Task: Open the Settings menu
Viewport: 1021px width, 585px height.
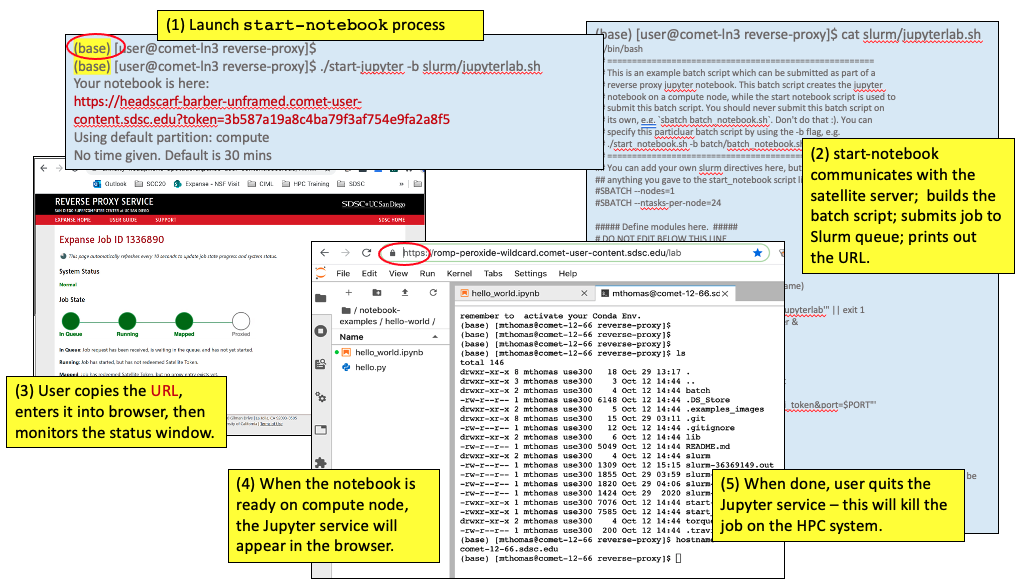Action: 531,274
